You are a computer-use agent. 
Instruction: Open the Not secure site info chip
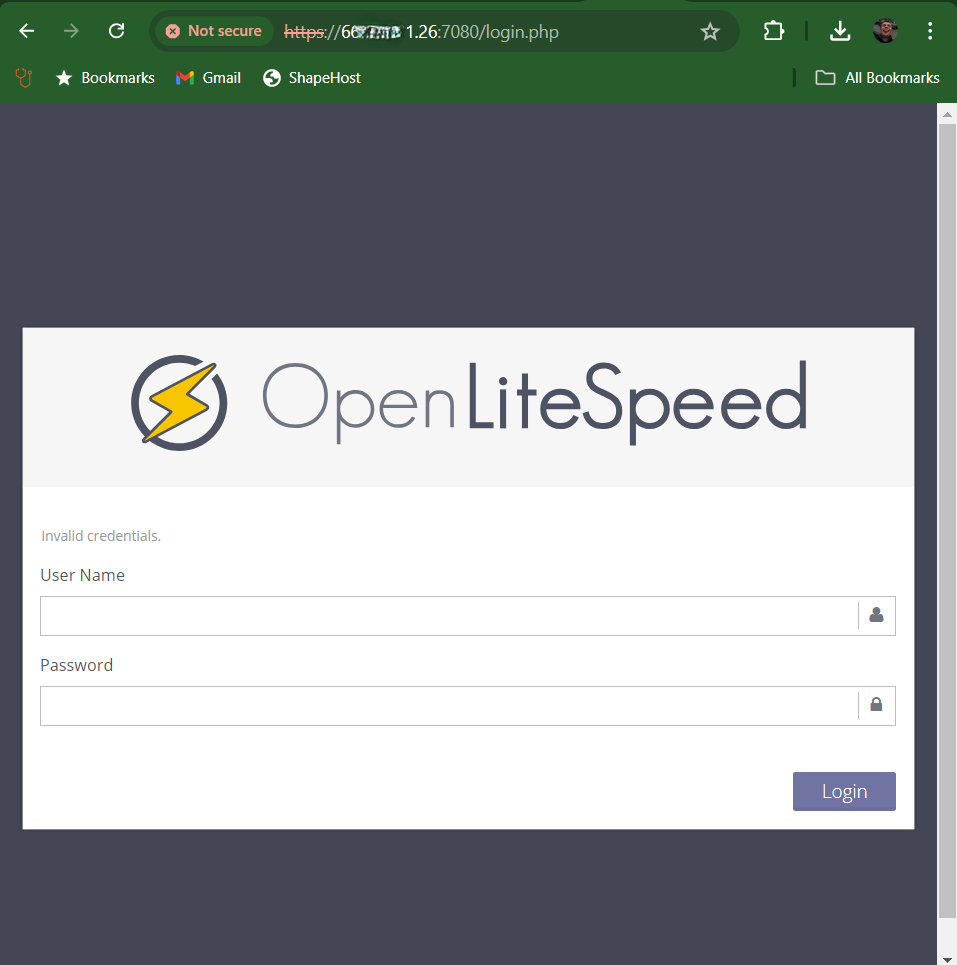tap(213, 31)
